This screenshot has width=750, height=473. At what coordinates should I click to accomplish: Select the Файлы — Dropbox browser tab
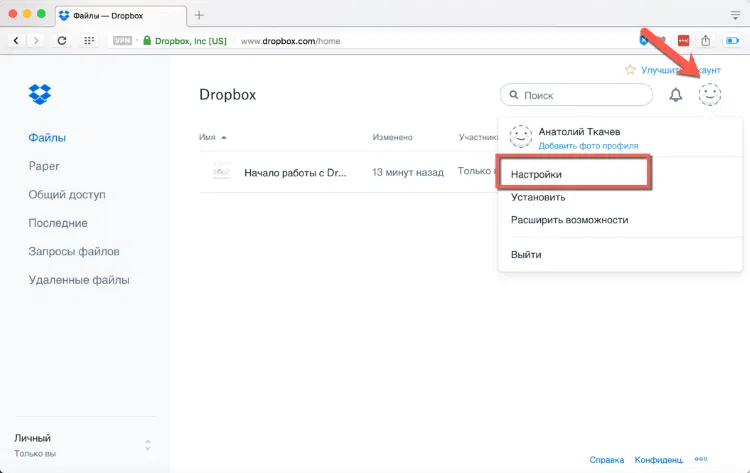[x=121, y=16]
